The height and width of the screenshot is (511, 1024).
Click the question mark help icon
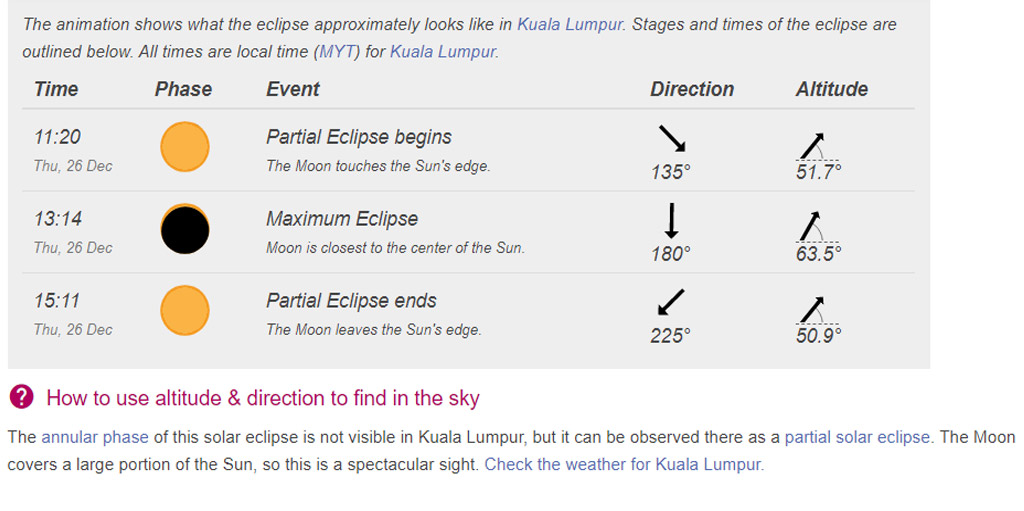[x=21, y=398]
